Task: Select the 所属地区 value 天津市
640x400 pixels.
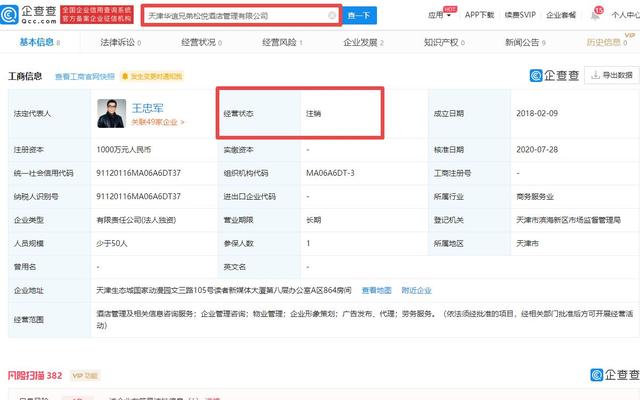Action: 527,243
